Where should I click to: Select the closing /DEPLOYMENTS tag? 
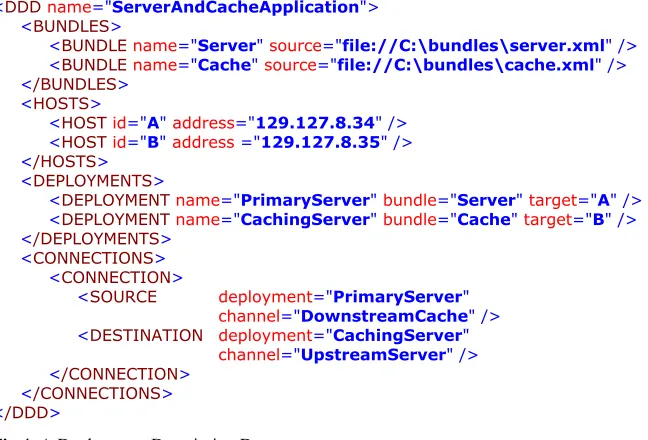point(96,239)
